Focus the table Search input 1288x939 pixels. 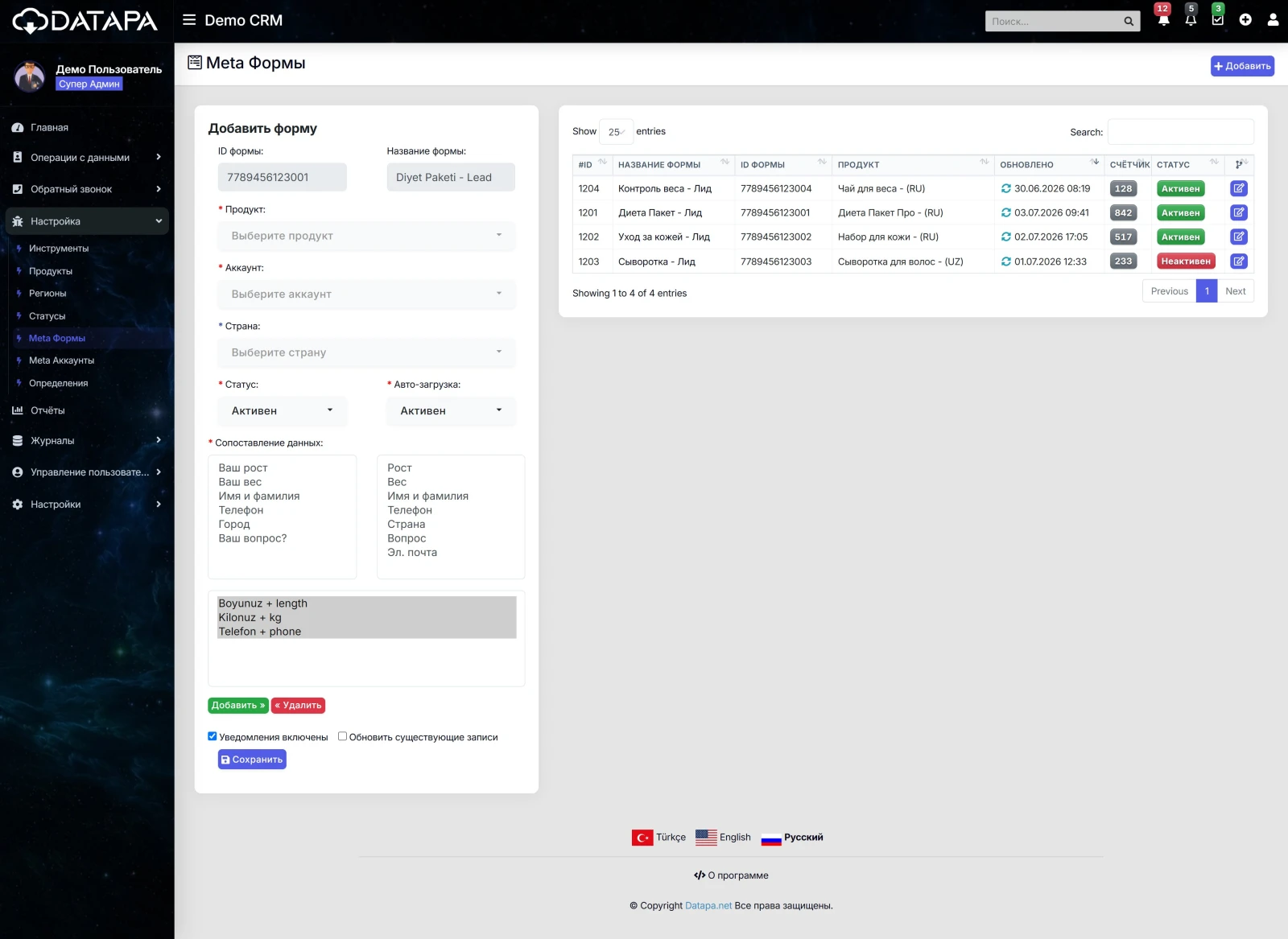1180,132
